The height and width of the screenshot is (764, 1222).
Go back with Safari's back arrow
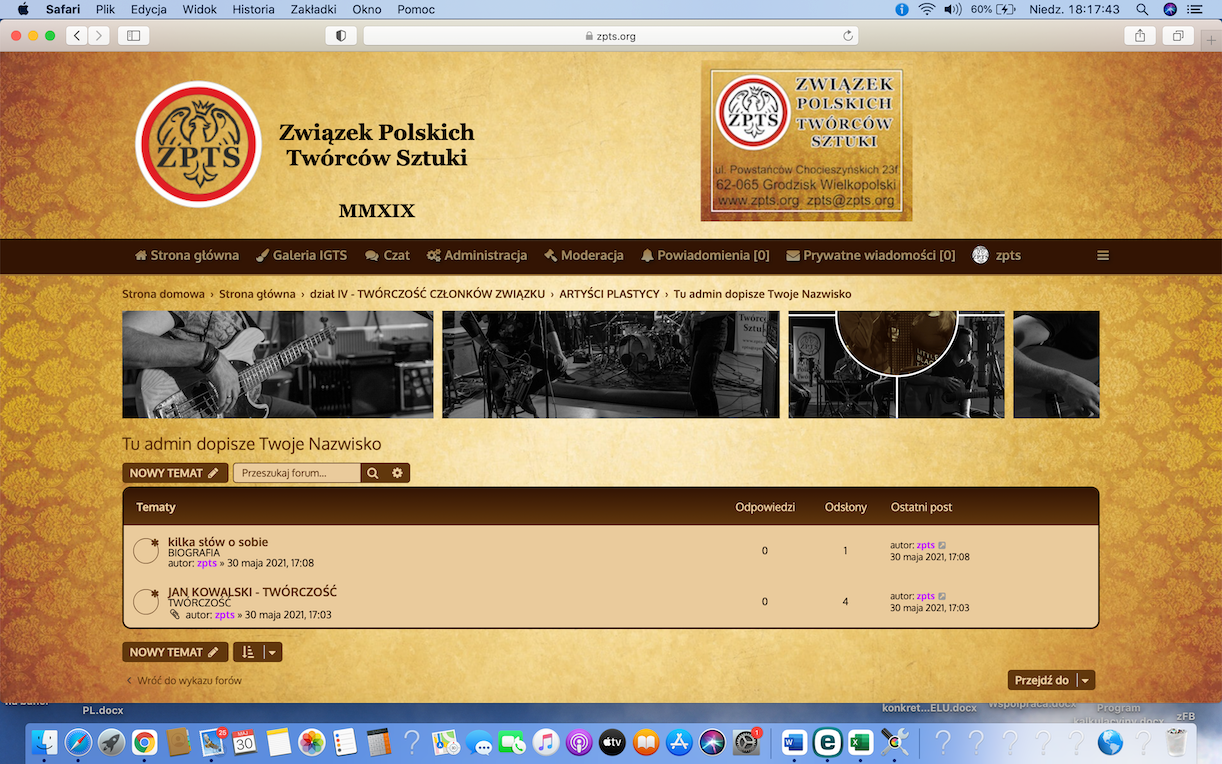77,36
